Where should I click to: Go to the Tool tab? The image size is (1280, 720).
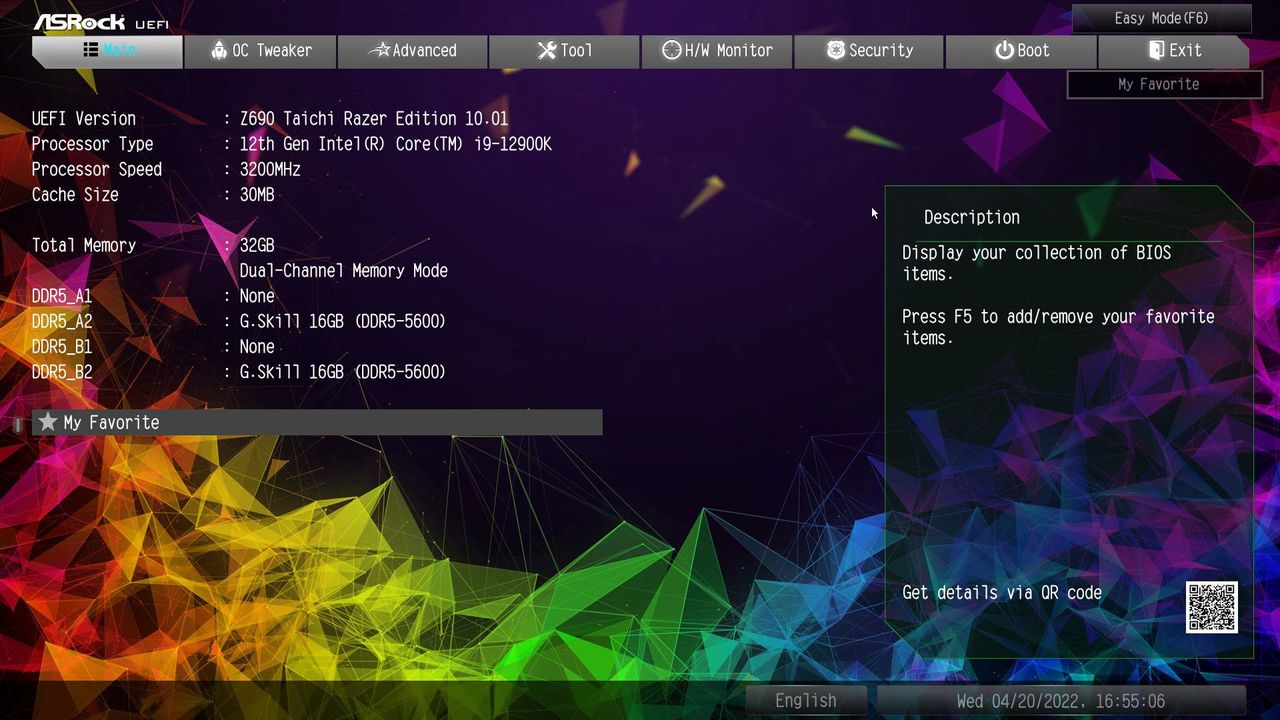click(x=565, y=51)
